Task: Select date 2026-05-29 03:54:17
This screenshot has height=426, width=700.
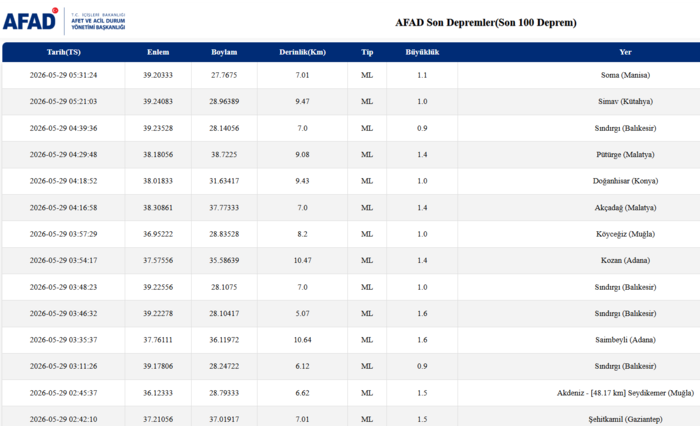Action: coord(63,260)
